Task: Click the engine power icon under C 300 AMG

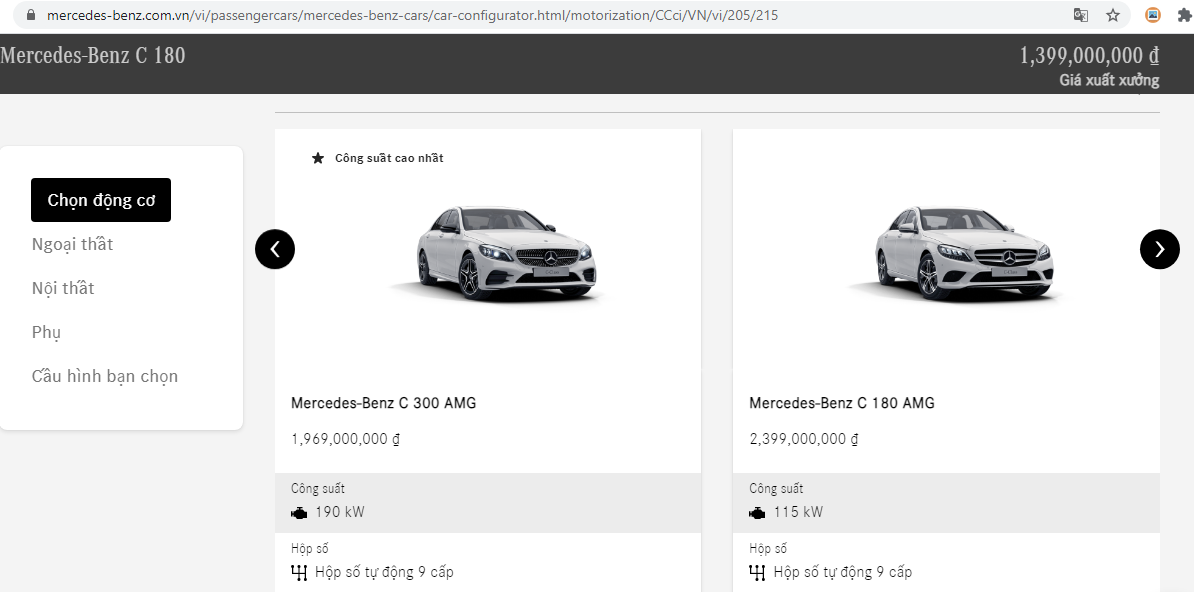Action: [299, 511]
